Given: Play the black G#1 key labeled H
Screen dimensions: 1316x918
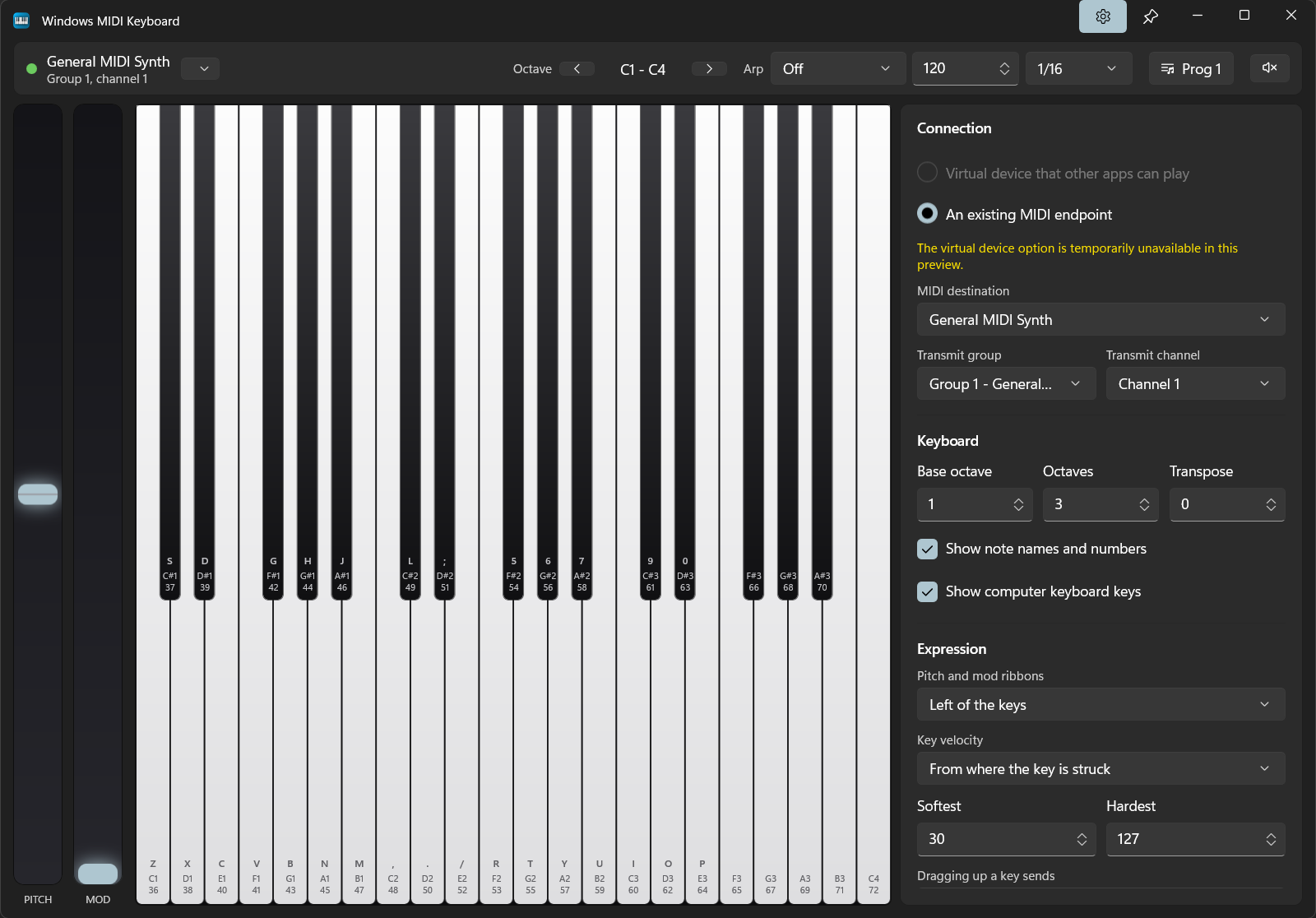Looking at the screenshot, I should click(308, 354).
